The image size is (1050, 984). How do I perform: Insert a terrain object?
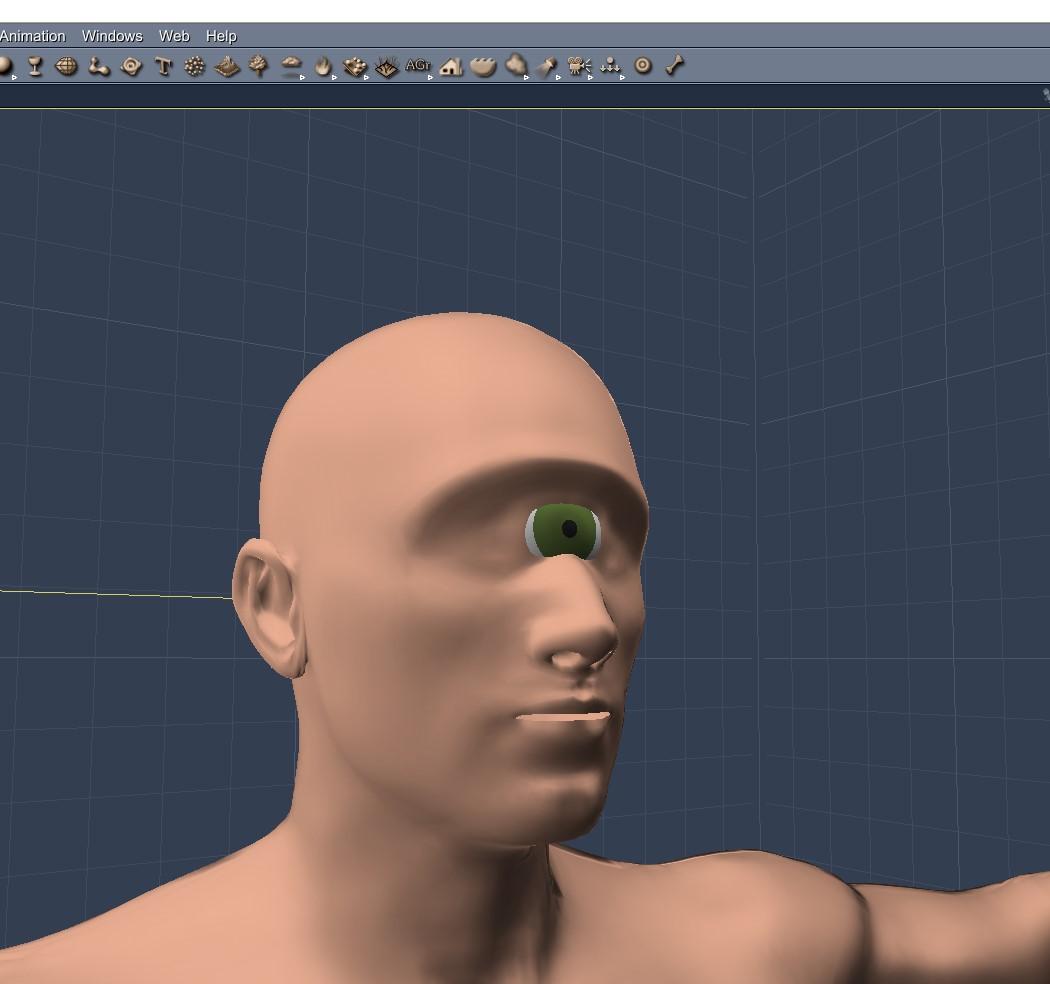click(227, 66)
